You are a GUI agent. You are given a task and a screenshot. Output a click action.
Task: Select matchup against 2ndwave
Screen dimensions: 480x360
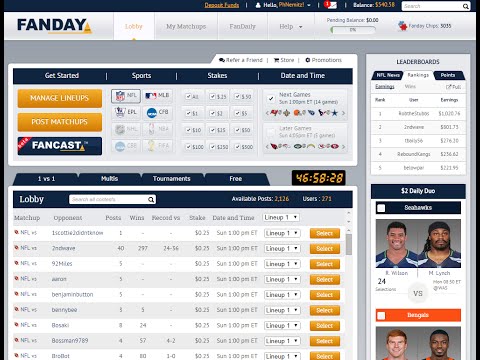(x=325, y=249)
